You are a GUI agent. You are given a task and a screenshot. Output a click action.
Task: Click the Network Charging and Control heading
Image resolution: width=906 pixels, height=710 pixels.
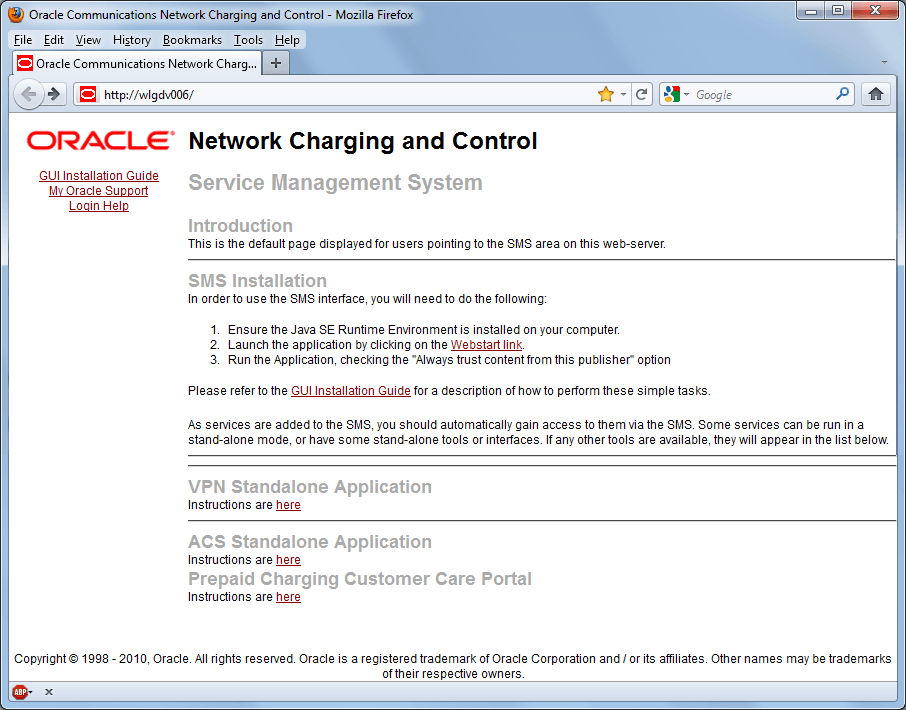click(363, 141)
